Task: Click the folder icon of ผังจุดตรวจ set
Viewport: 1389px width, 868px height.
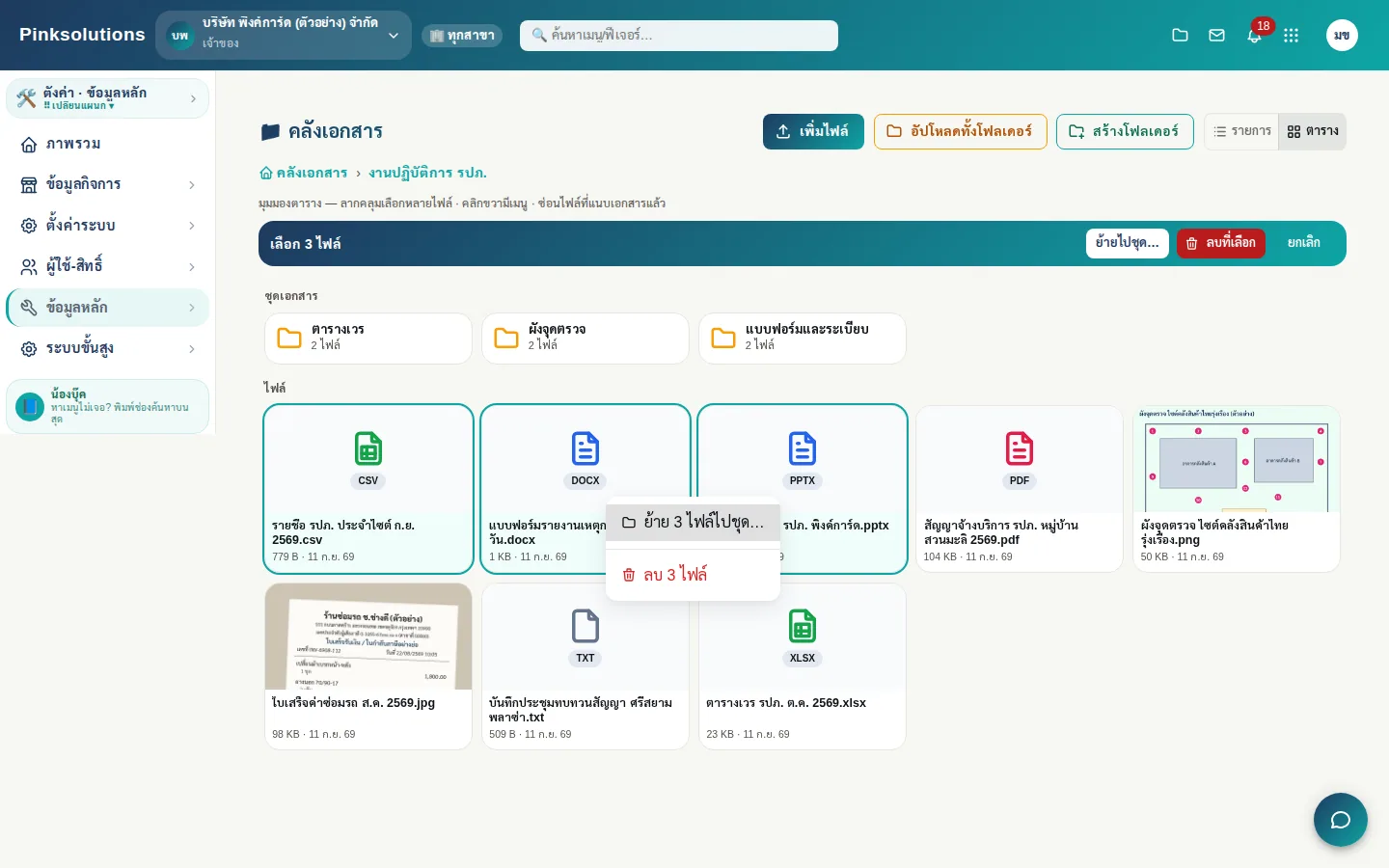Action: [506, 338]
